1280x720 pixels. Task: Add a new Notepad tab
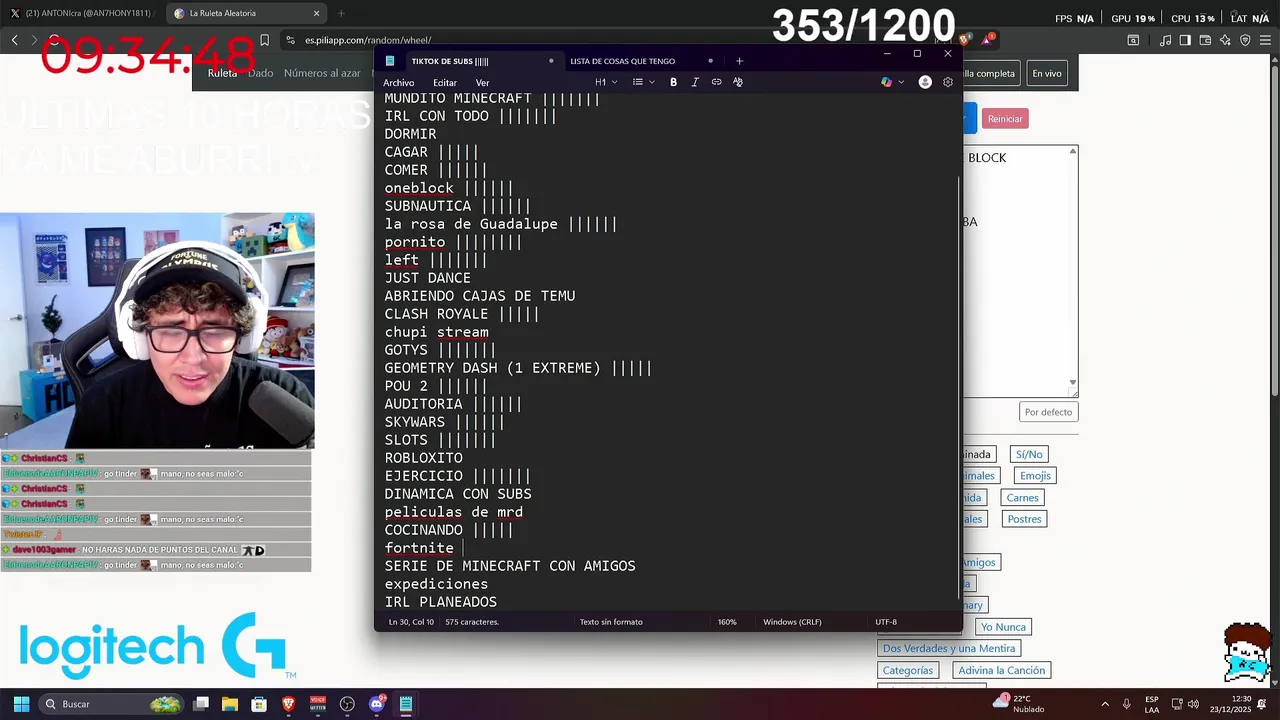[739, 61]
